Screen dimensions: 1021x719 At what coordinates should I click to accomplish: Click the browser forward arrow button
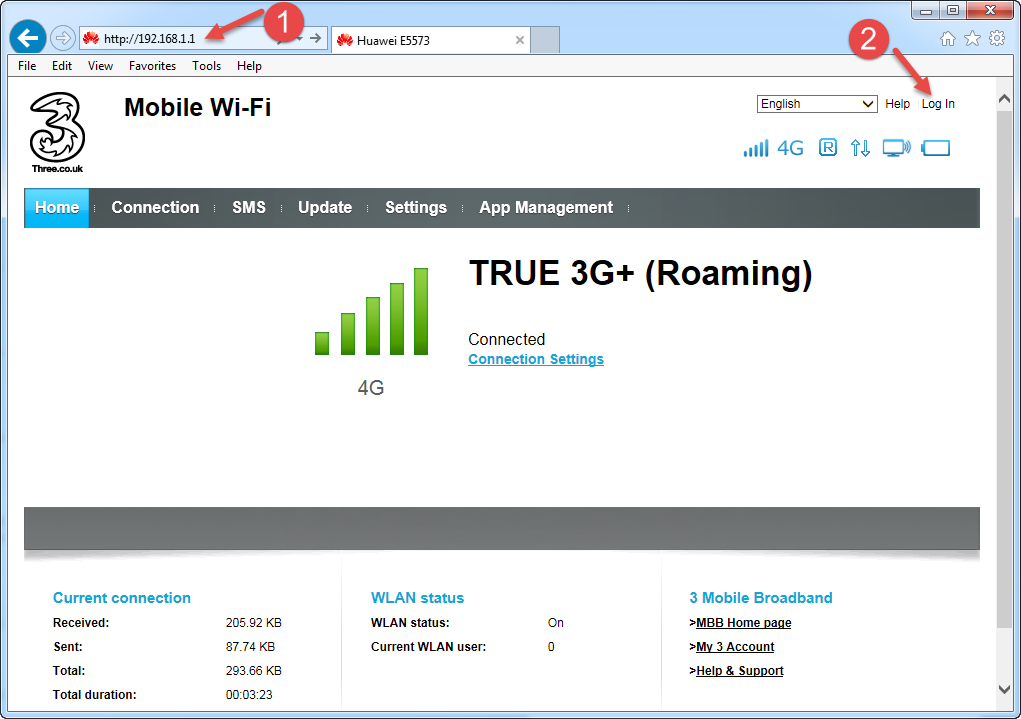63,38
